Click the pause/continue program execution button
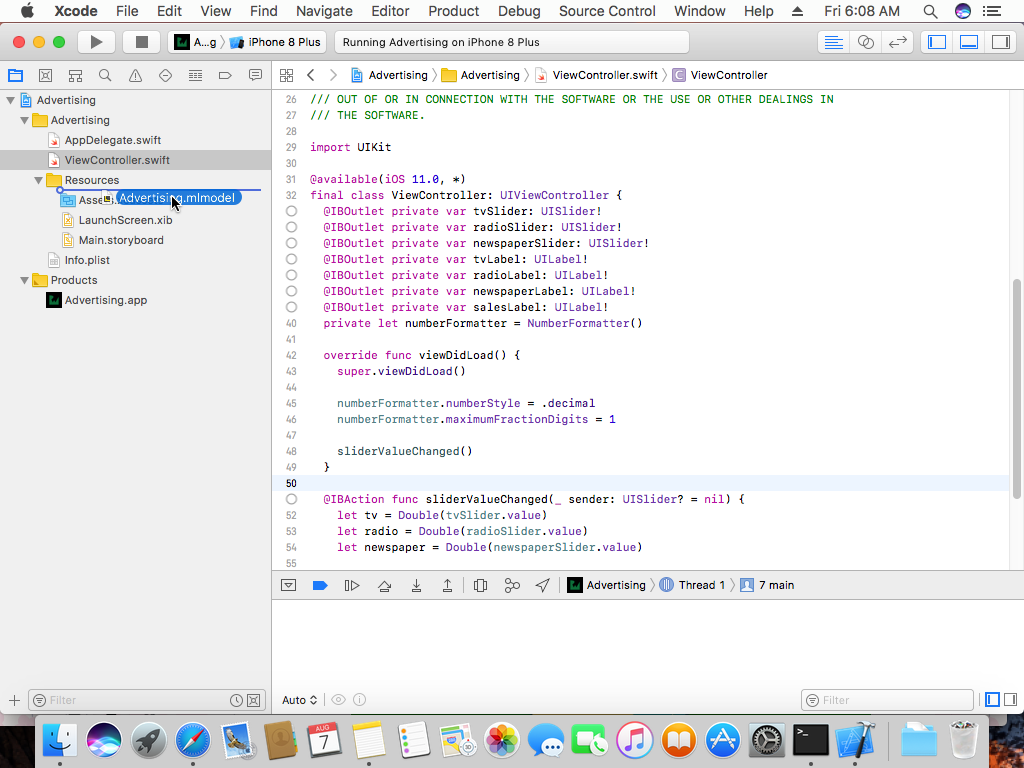This screenshot has height=768, width=1024. pyautogui.click(x=352, y=585)
